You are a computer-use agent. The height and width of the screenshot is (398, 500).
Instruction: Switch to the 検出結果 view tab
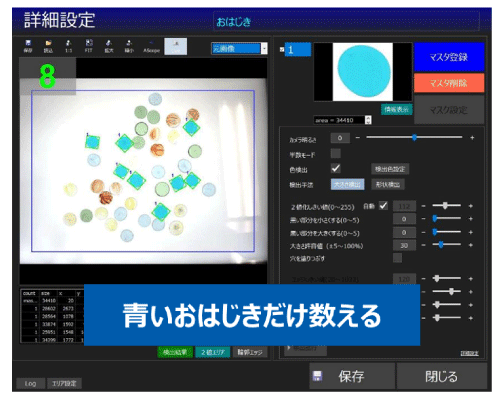175,352
